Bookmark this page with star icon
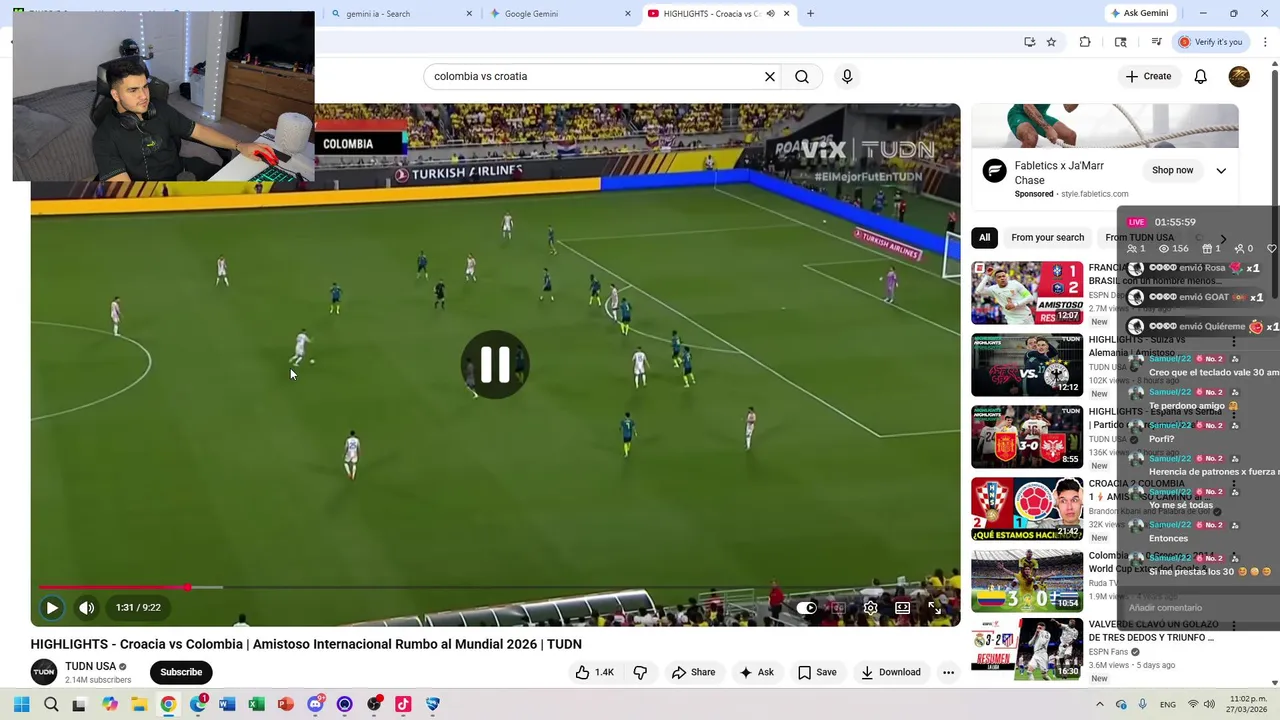 (x=1051, y=42)
